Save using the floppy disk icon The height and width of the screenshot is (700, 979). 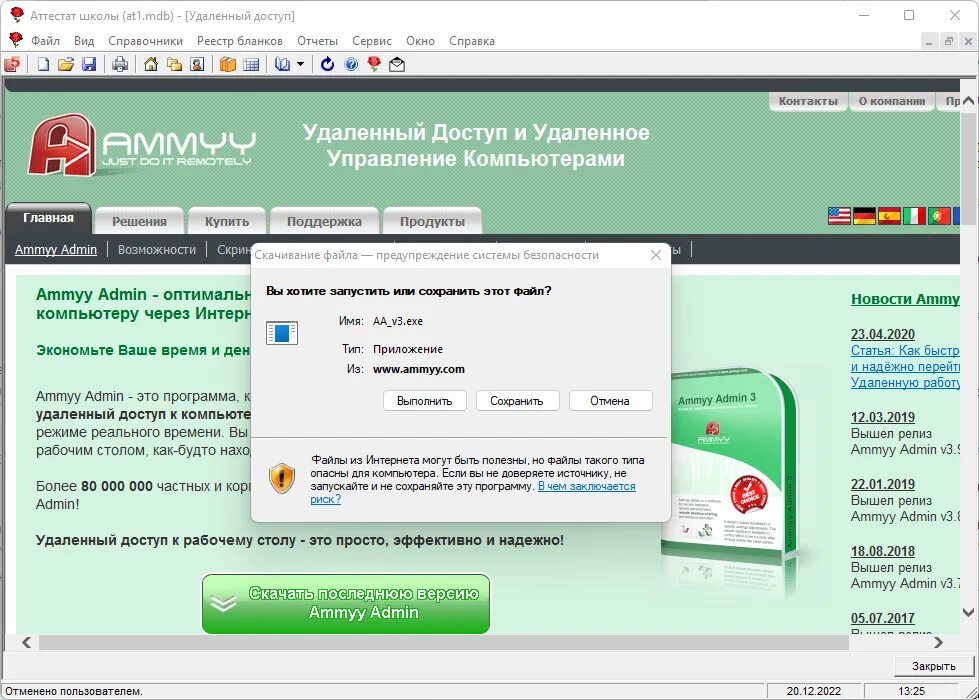point(89,64)
